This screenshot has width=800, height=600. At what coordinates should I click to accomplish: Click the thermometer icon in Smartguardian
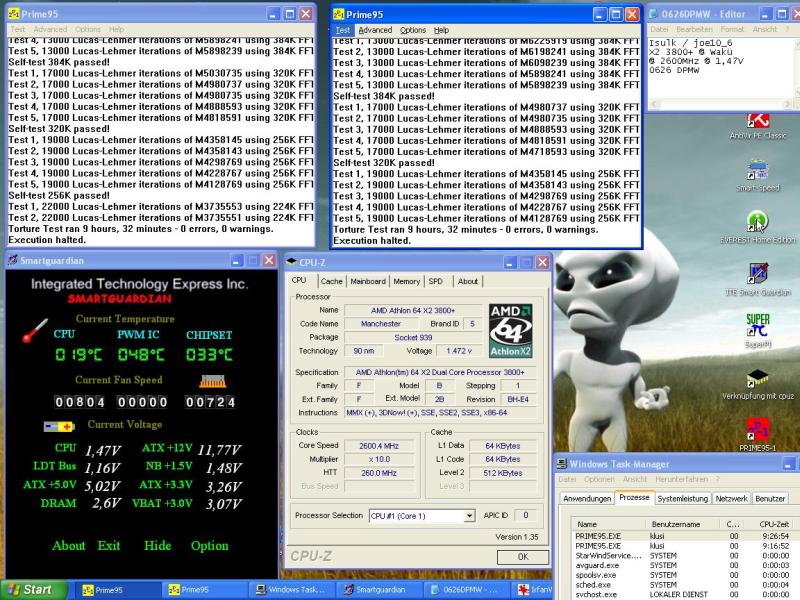point(35,331)
